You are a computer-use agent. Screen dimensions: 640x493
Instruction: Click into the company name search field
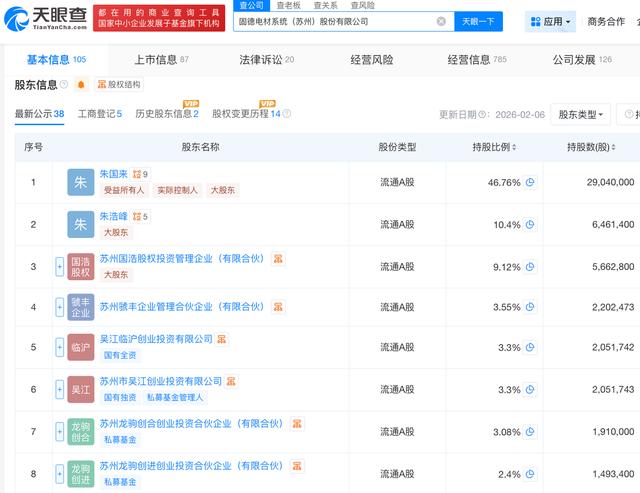(x=330, y=21)
